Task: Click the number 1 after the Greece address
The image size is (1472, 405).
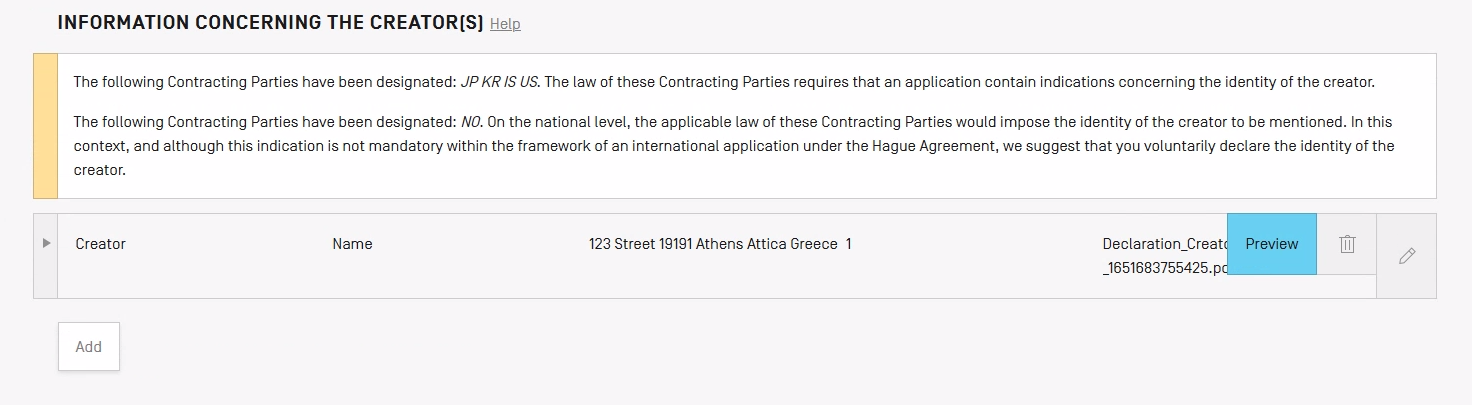Action: (848, 244)
